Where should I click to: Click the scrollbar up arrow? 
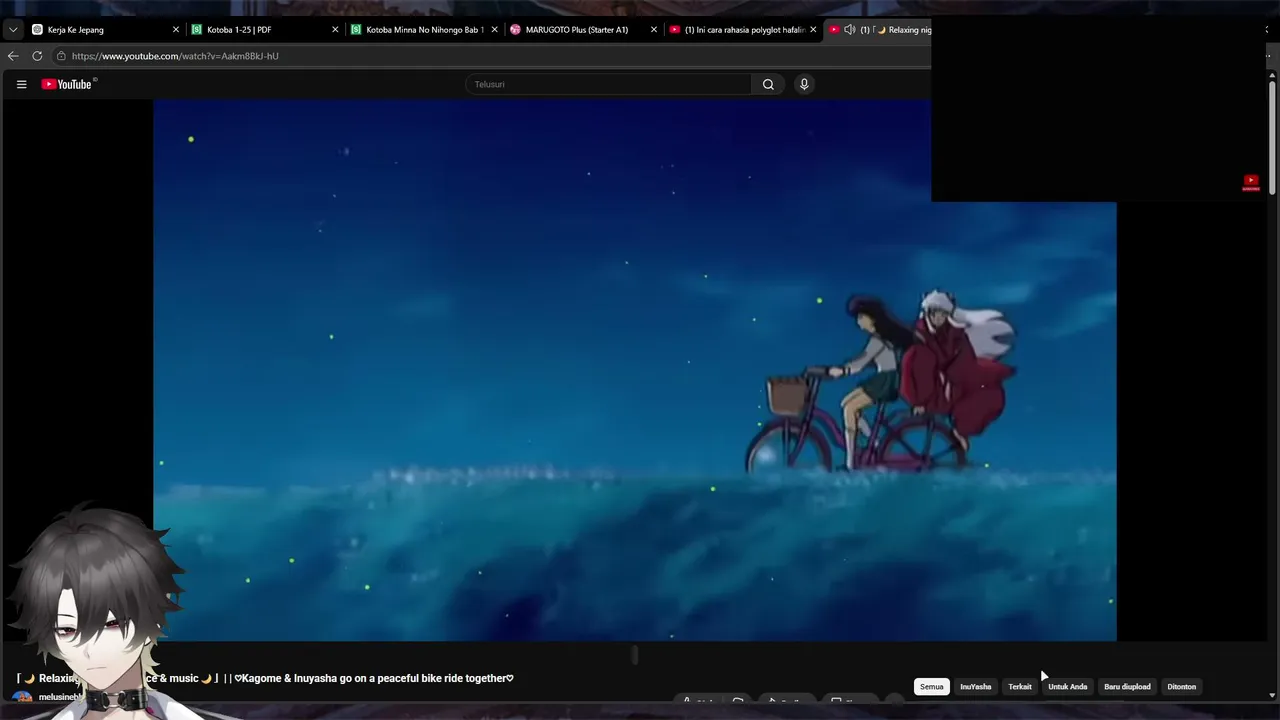(1272, 76)
